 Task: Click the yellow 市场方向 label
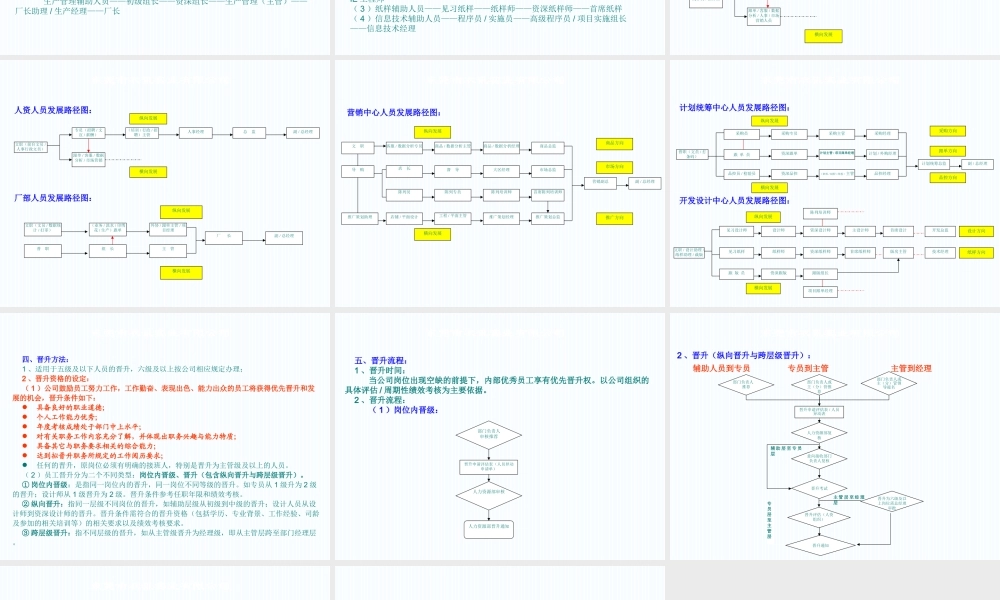pyautogui.click(x=614, y=167)
